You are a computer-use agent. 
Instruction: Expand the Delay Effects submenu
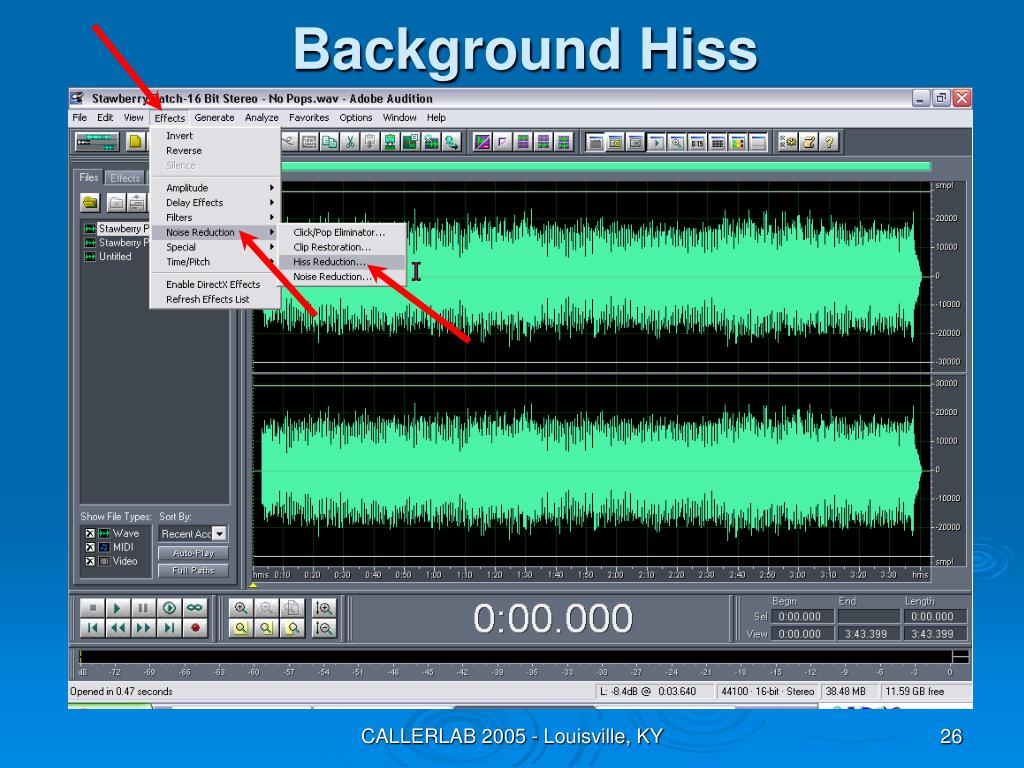tap(215, 202)
